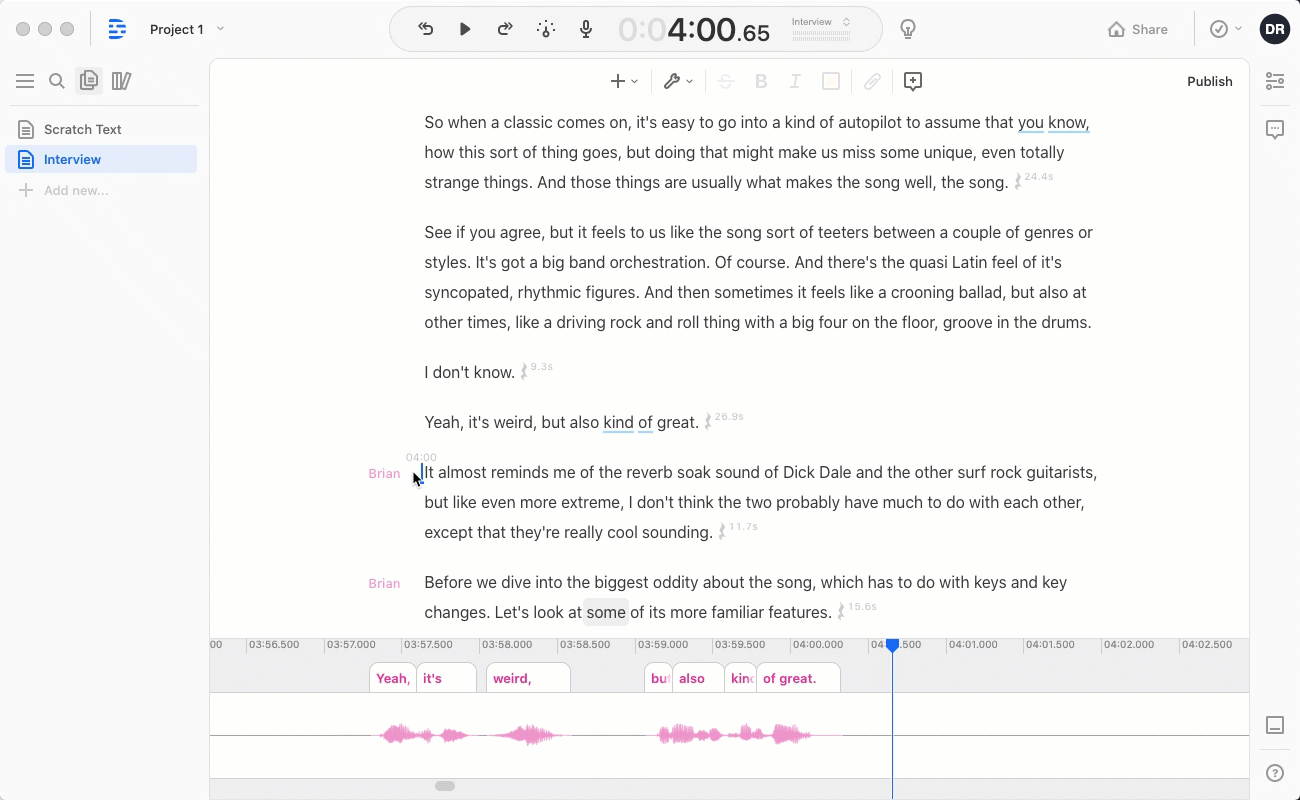Toggle the timeline panel visibility
The height and width of the screenshot is (800, 1300).
(1275, 725)
